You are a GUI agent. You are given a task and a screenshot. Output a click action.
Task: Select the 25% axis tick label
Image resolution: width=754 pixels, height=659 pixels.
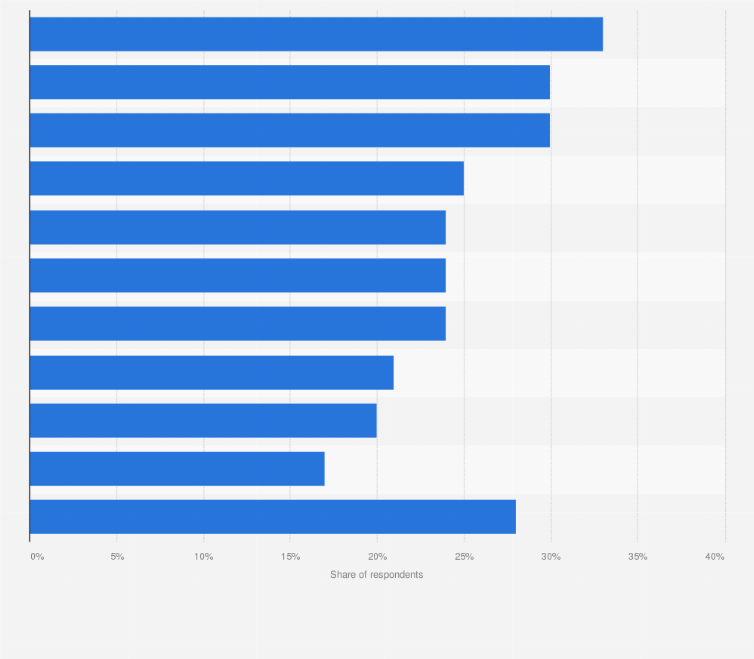tap(464, 556)
